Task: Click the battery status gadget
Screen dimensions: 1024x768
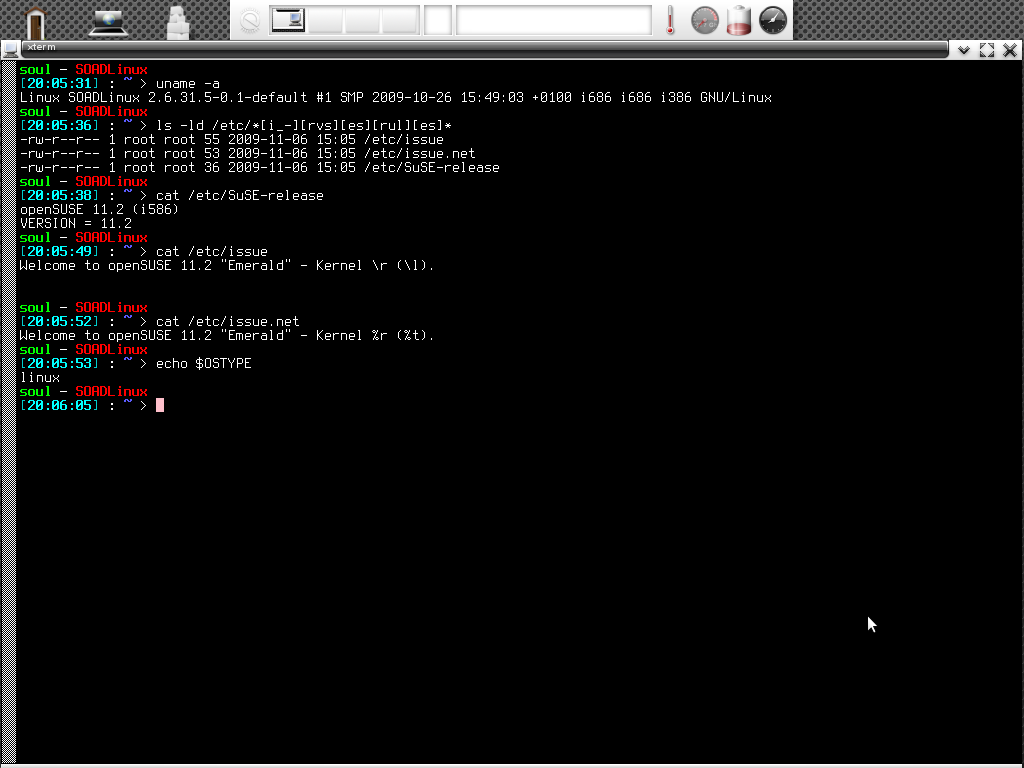Action: pyautogui.click(x=739, y=20)
